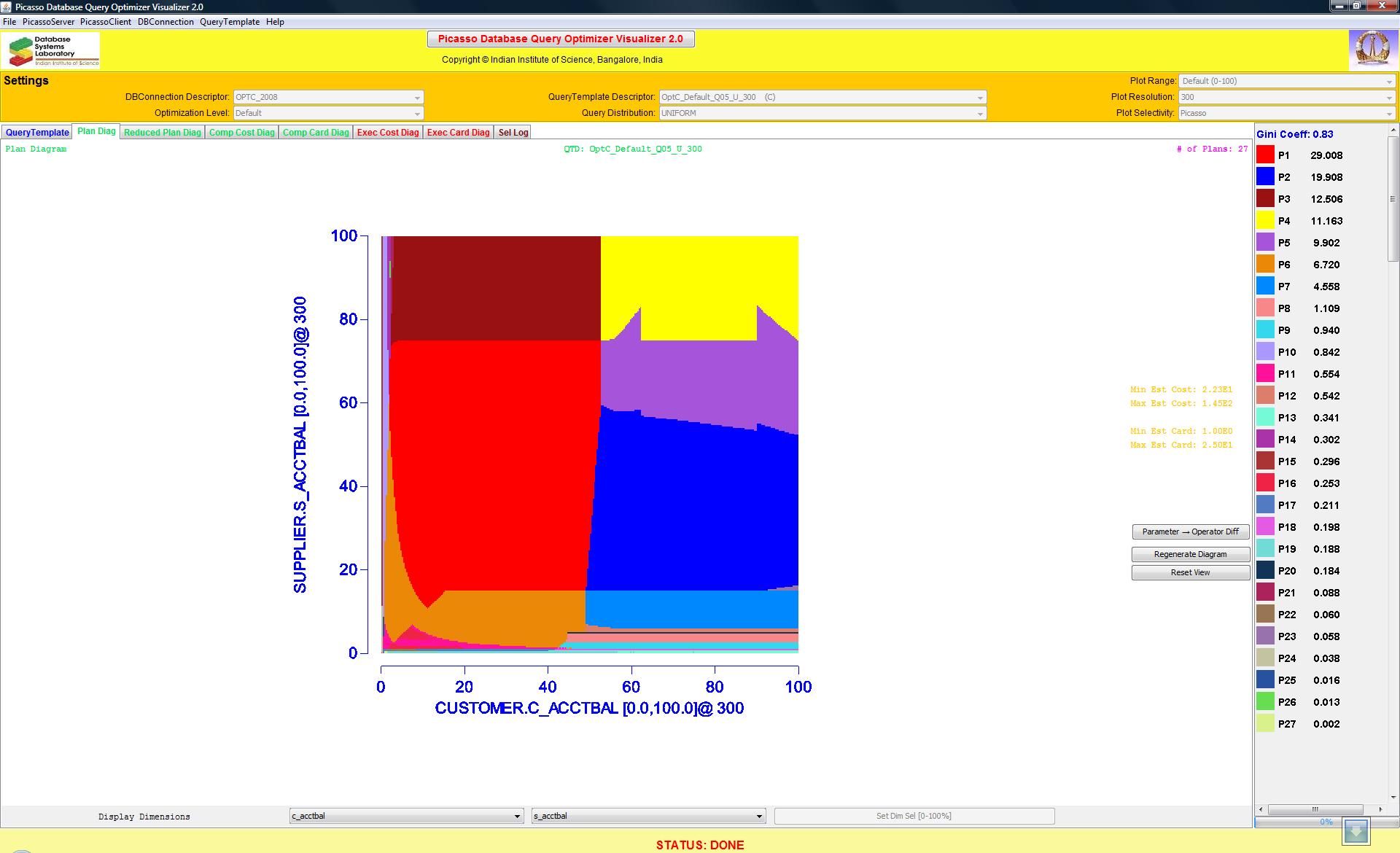Click the P26 green plan swatch

click(x=1265, y=701)
